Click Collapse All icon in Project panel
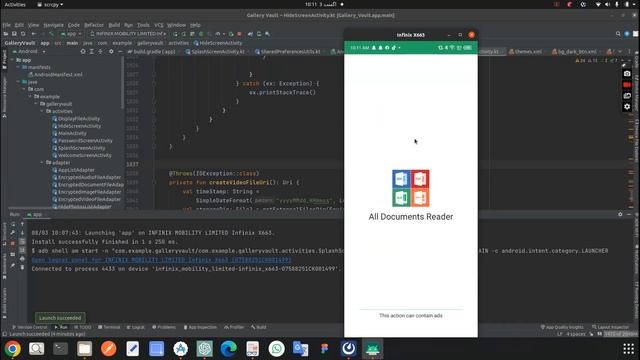This screenshot has width=640, height=360. (x=100, y=51)
